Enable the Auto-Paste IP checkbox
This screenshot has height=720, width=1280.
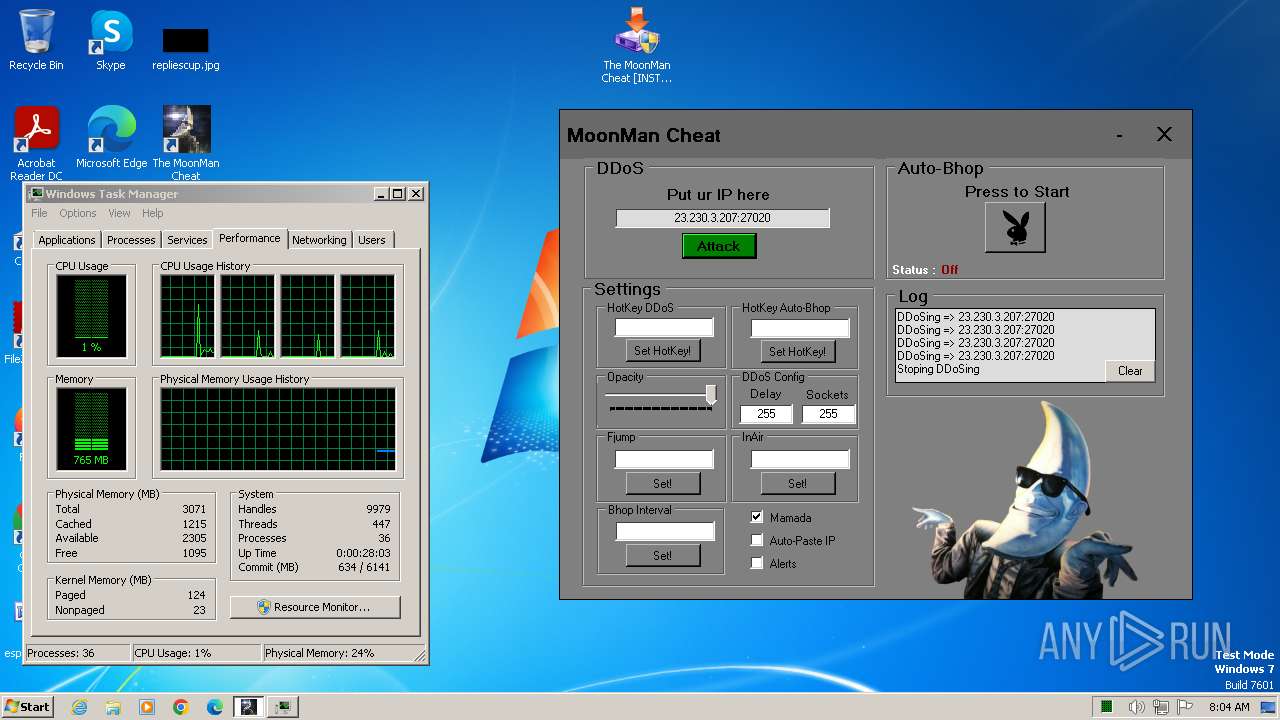(757, 541)
